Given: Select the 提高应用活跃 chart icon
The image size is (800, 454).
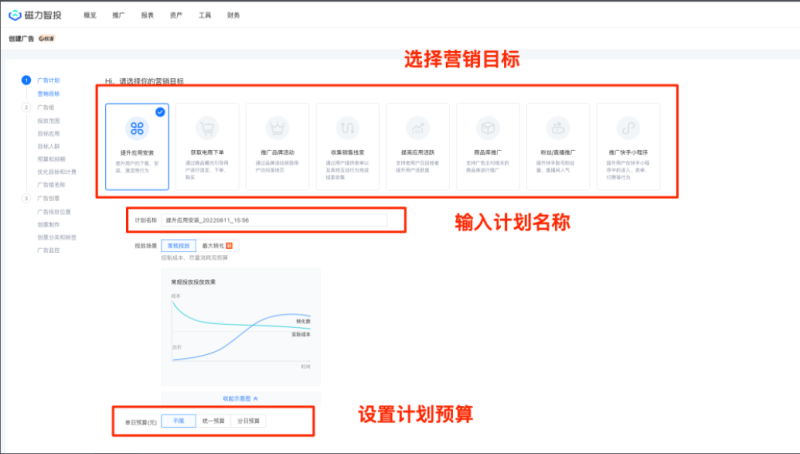Looking at the screenshot, I should (418, 128).
